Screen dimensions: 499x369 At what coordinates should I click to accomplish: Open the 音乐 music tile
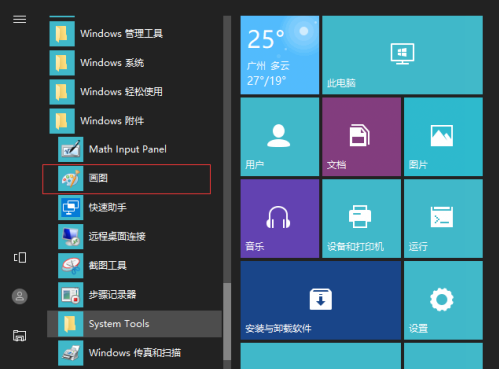click(280, 218)
